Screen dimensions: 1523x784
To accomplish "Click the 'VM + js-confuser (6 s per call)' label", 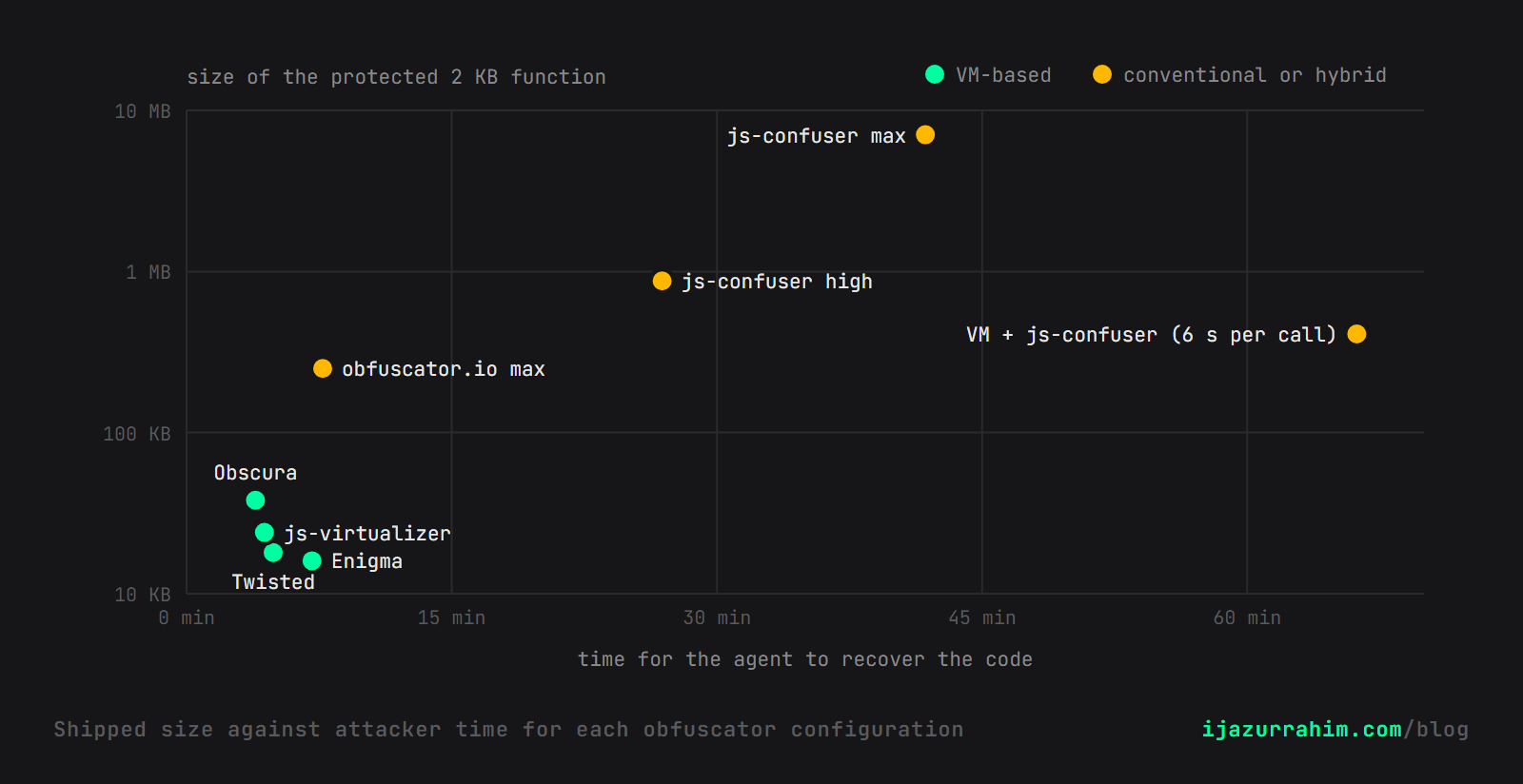I will click(1152, 335).
